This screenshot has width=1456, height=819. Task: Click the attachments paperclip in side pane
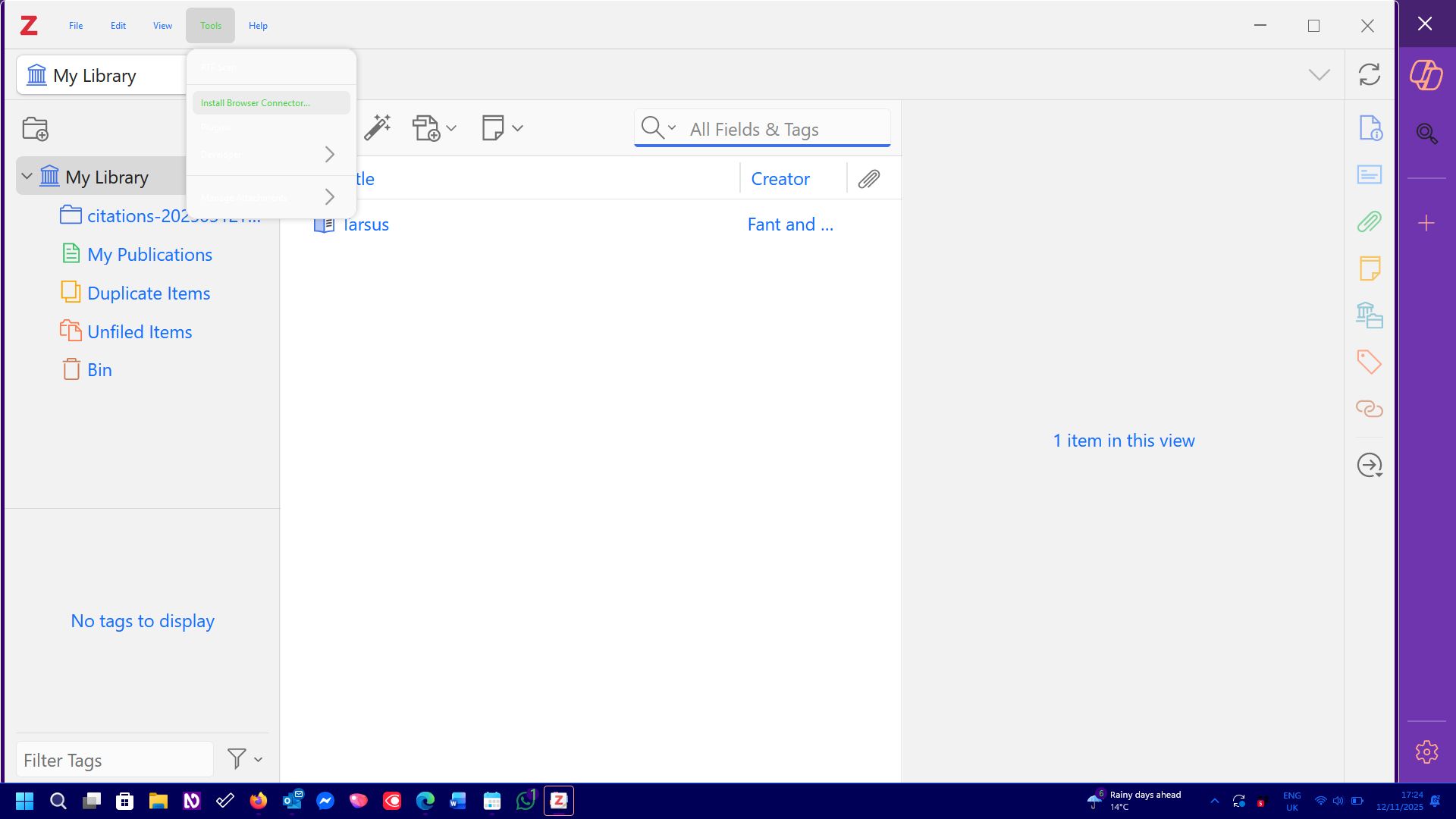click(1369, 222)
